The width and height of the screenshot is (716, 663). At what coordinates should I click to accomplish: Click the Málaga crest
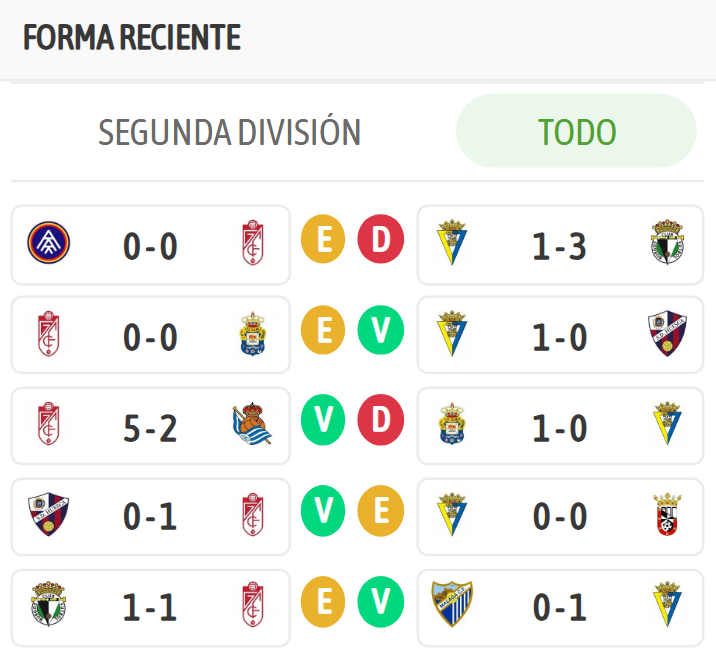[x=452, y=604]
